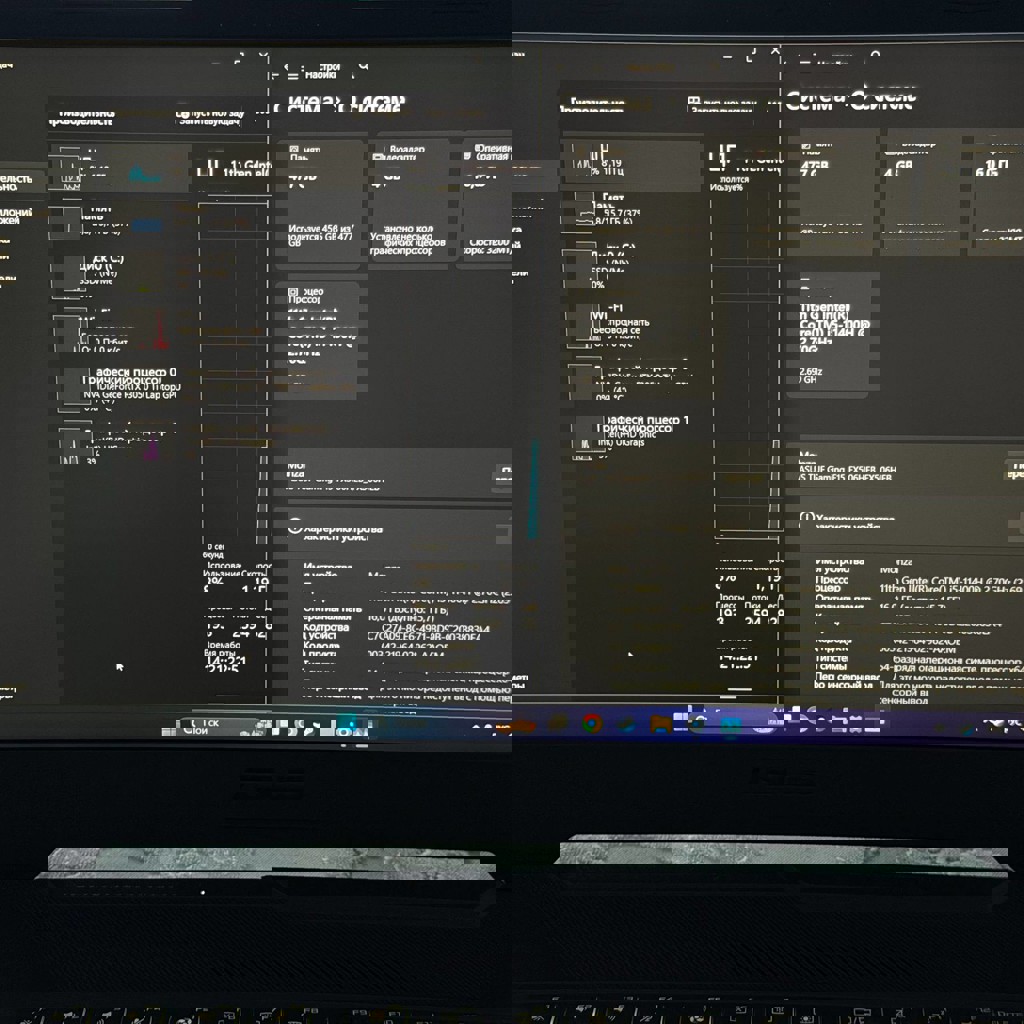Open Google Chrome from the taskbar
The height and width of the screenshot is (1024, 1024).
(x=592, y=723)
